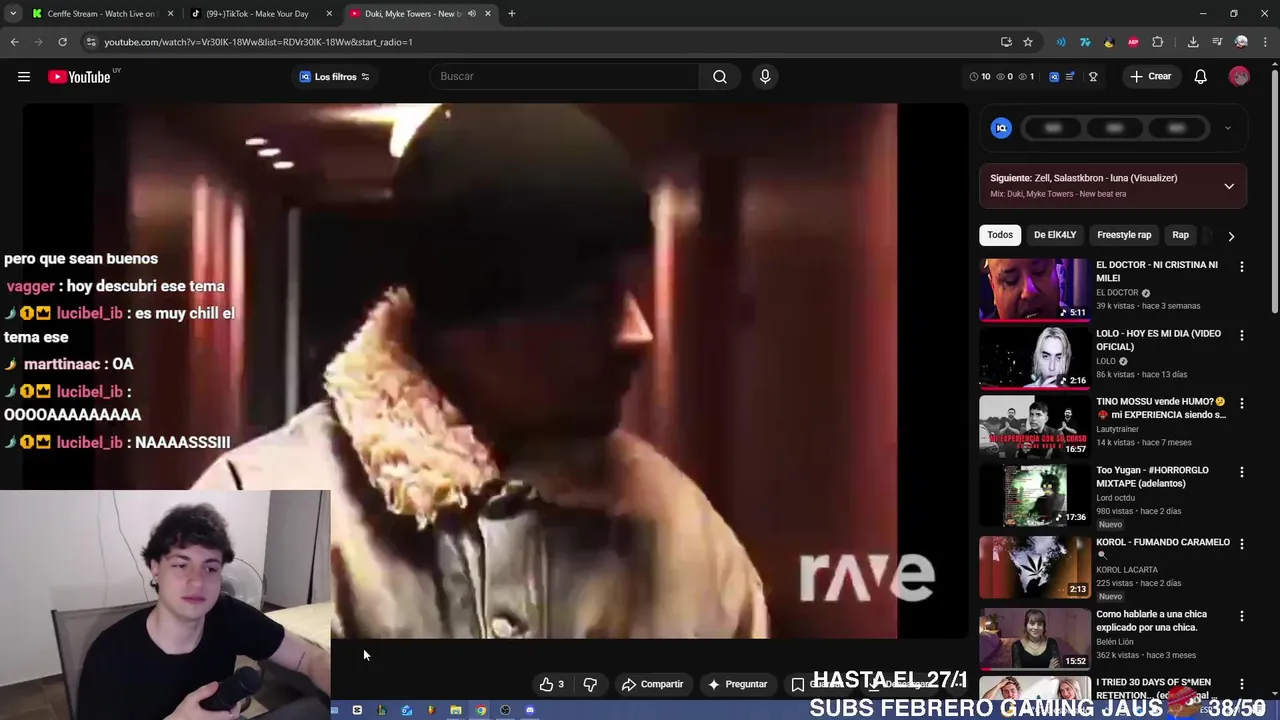This screenshot has width=1280, height=720.
Task: Click the list icon with blue dot in the stats bar
Action: point(1070,77)
